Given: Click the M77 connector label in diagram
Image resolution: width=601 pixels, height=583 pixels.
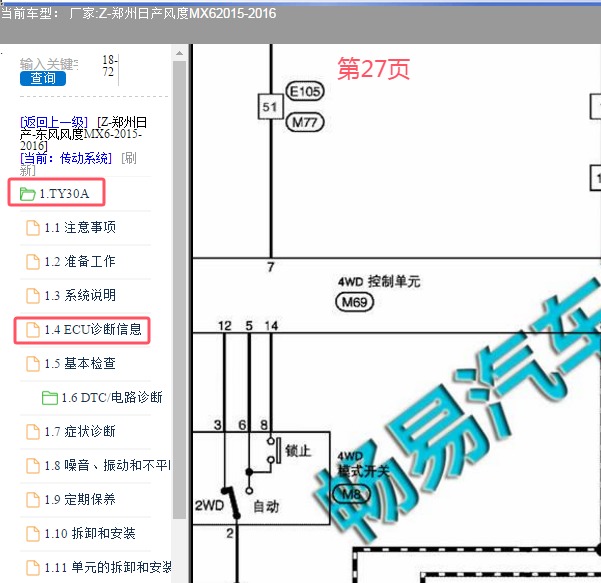Looking at the screenshot, I should click(305, 123).
